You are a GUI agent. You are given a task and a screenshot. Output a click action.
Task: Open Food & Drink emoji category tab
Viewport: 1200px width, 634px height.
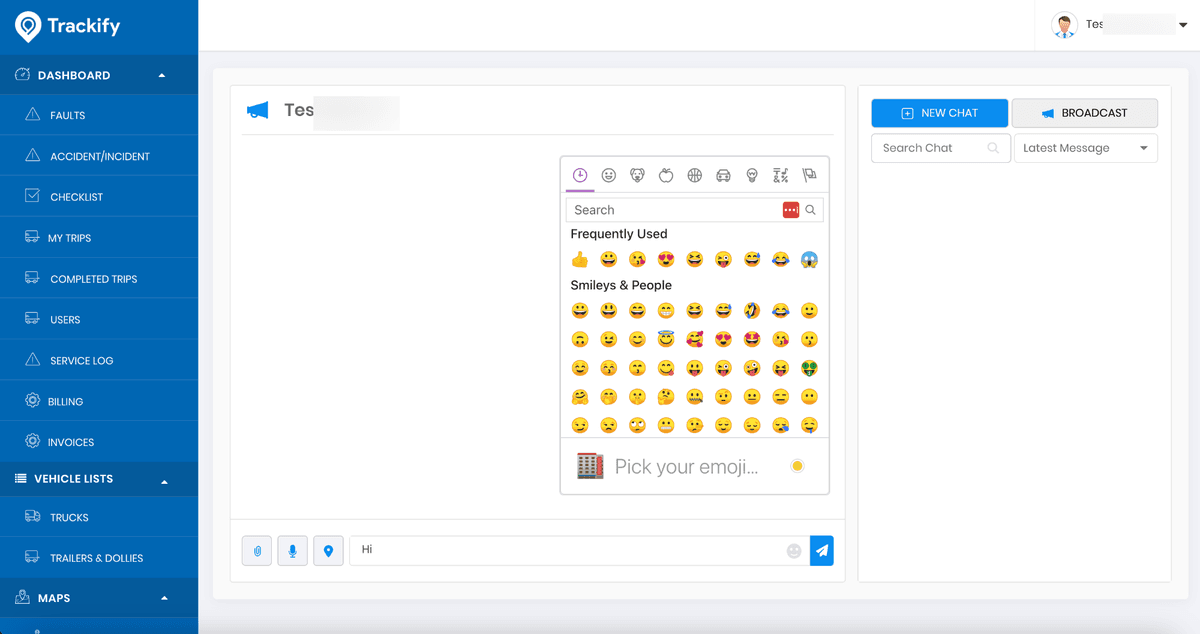click(x=666, y=176)
